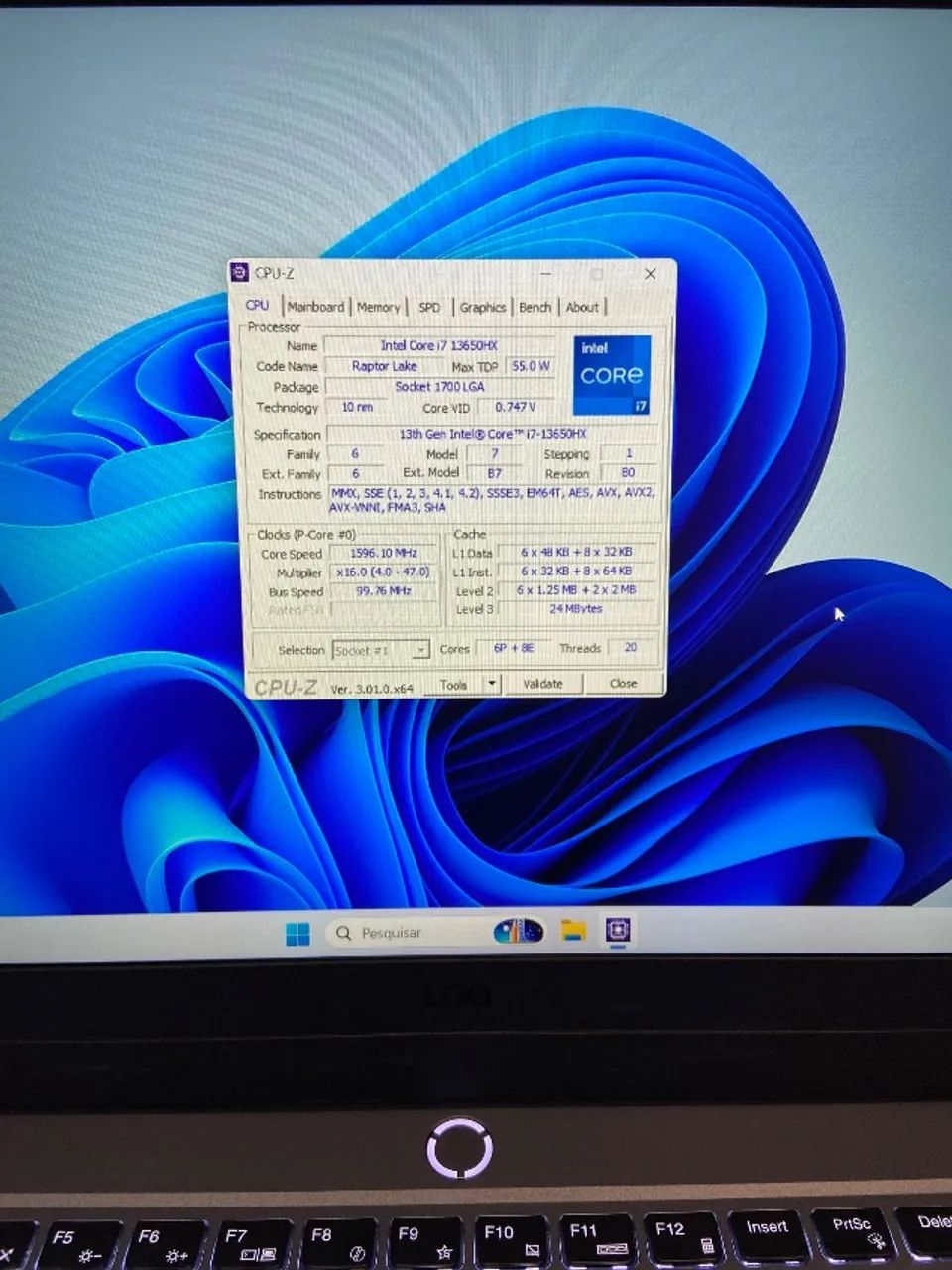Click the '1596.10 MHz' core speed value
Image resolution: width=952 pixels, height=1270 pixels.
pos(384,553)
